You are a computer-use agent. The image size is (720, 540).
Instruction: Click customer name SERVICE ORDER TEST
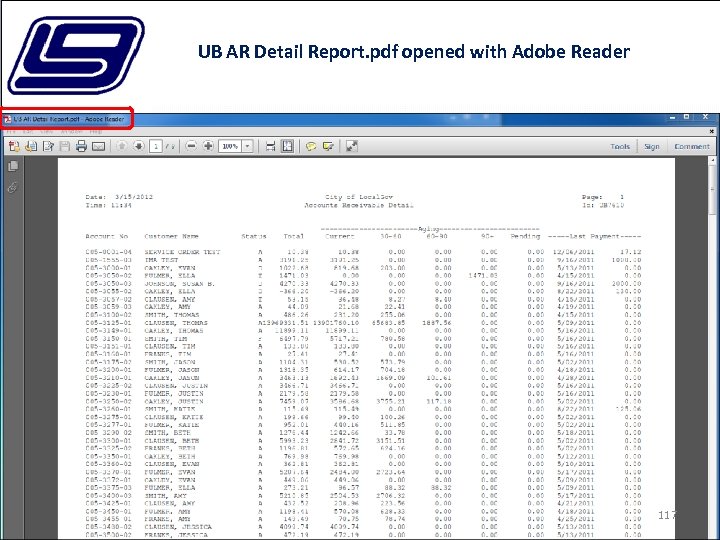pos(182,252)
